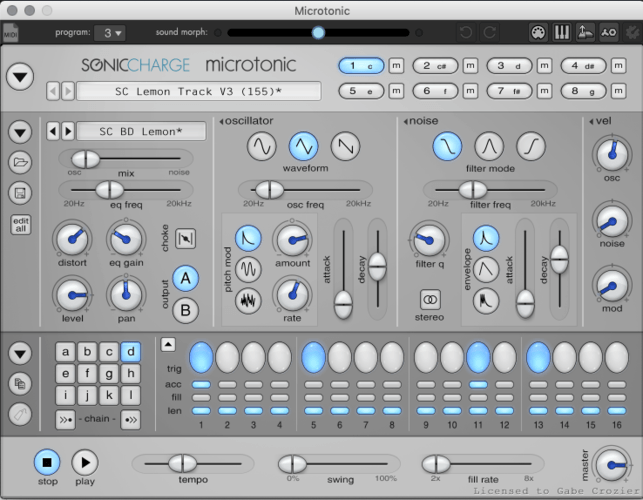Toggle trigger on step 2
Screen dimensions: 643x500
(227, 357)
